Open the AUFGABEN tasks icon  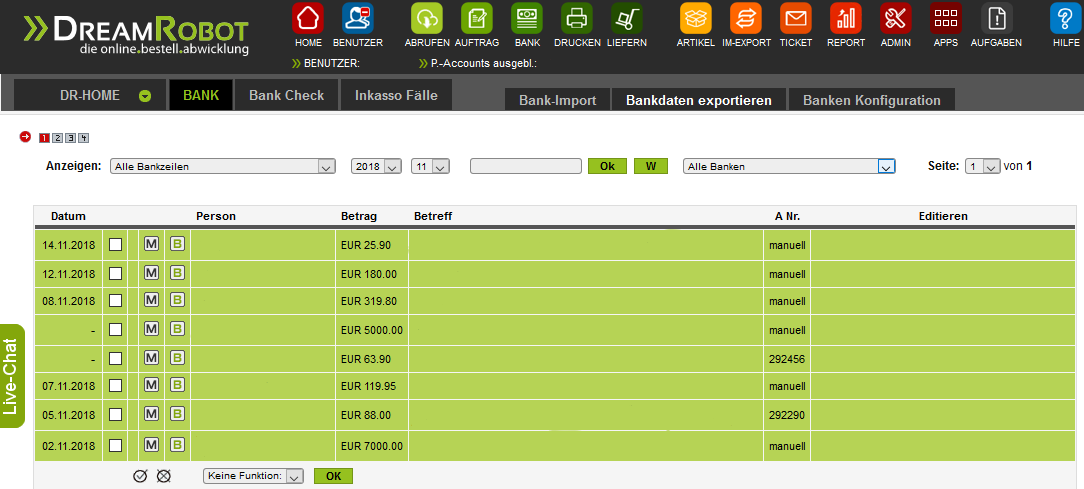coord(997,19)
